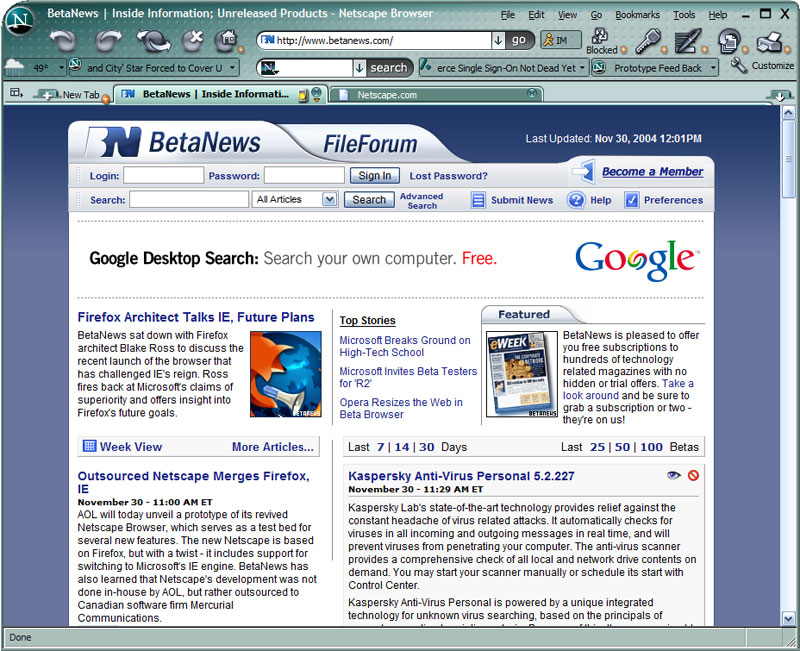This screenshot has height=651, width=800.
Task: Open the Lost Password? link
Action: point(448,176)
